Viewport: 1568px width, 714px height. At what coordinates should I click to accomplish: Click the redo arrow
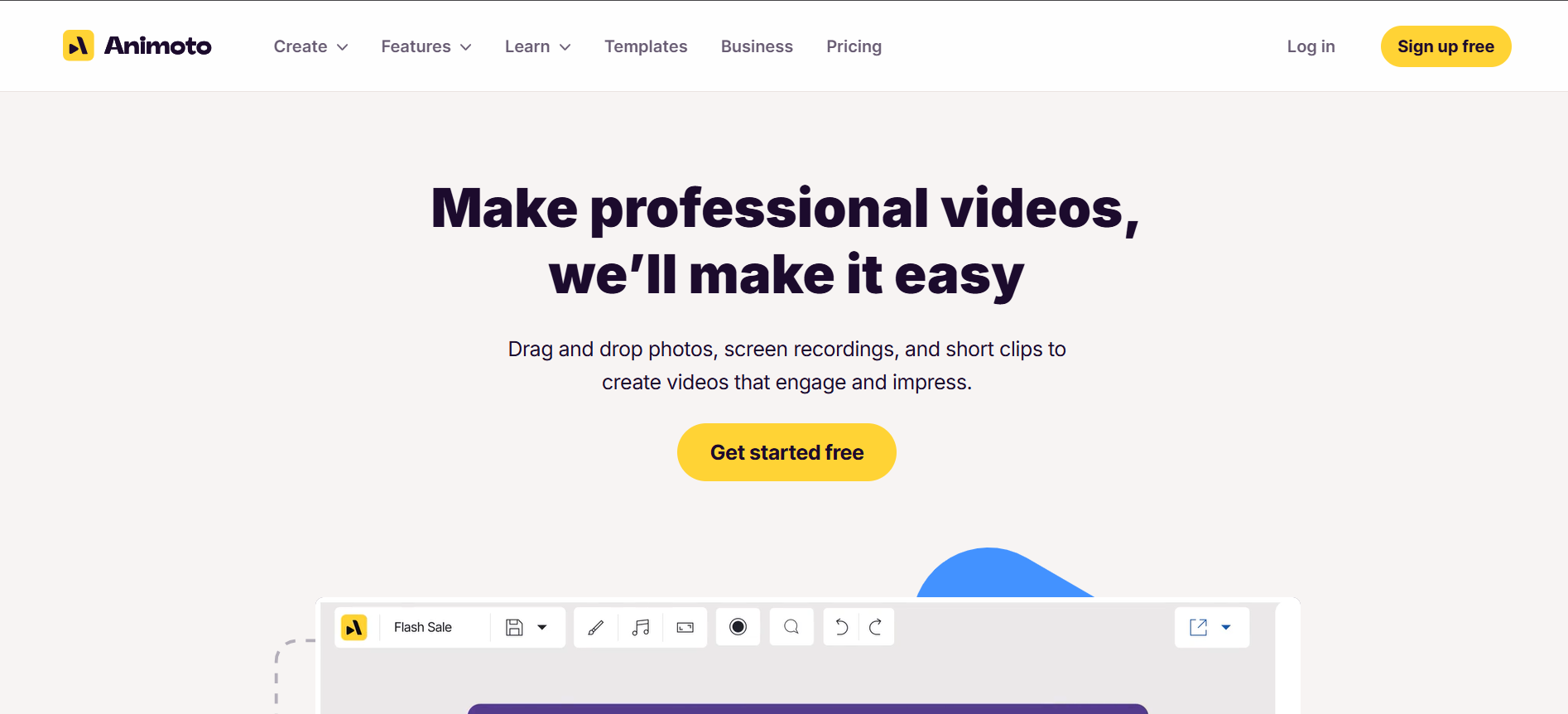[876, 627]
